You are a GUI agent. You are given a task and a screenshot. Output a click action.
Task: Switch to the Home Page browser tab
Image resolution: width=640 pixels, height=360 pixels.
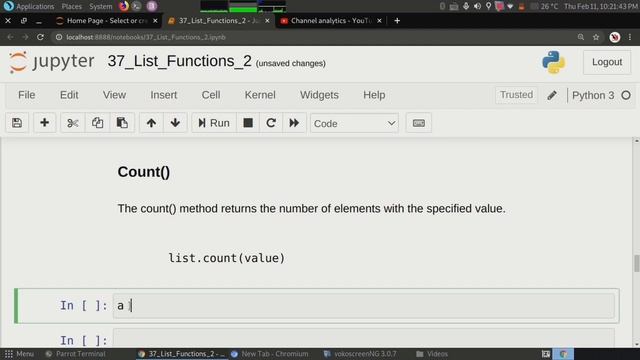coord(107,21)
